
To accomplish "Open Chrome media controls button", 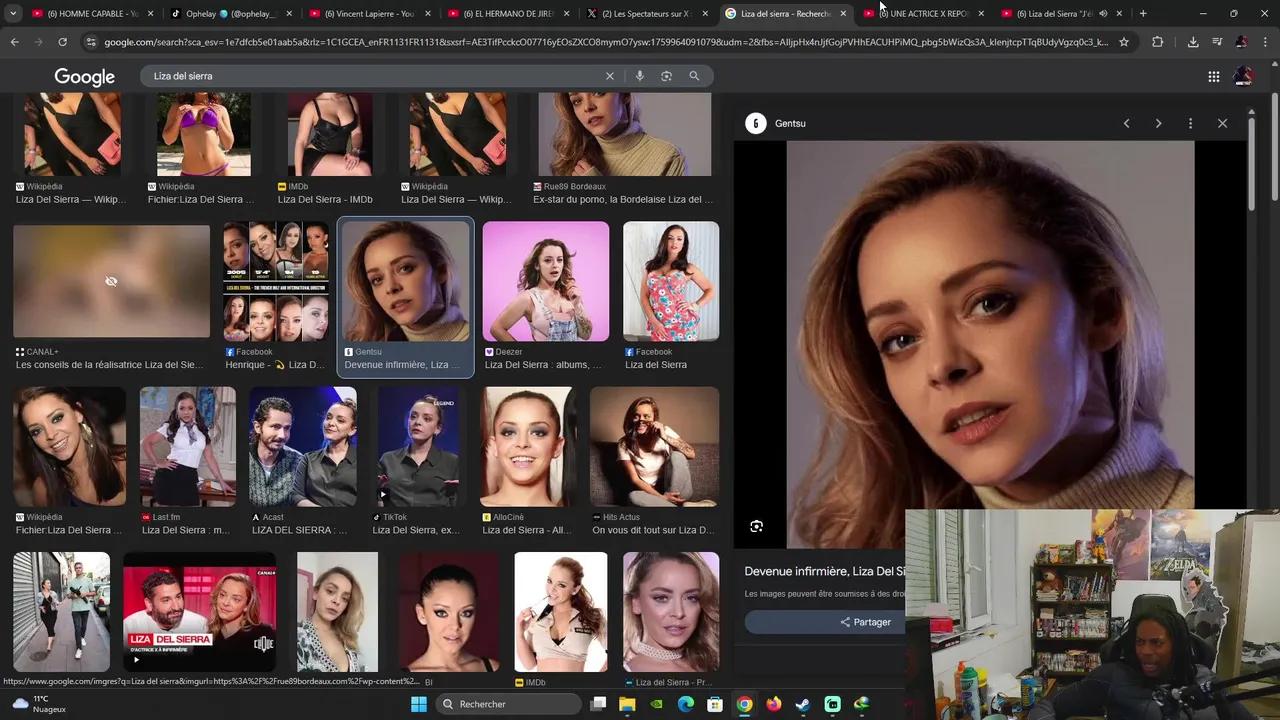I will click(1217, 42).
